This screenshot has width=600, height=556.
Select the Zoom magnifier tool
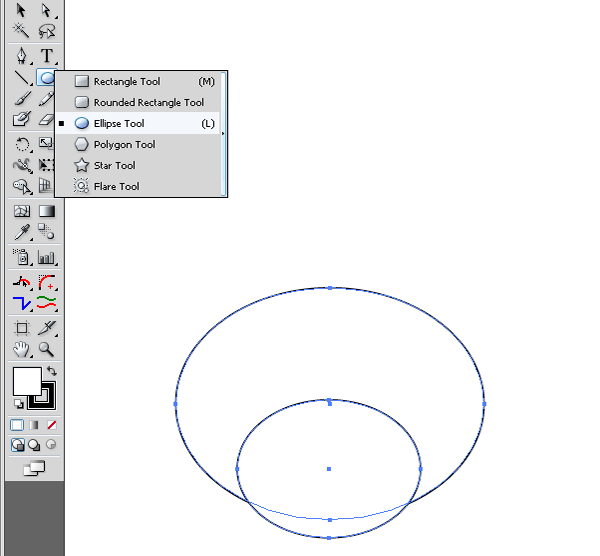[x=46, y=349]
